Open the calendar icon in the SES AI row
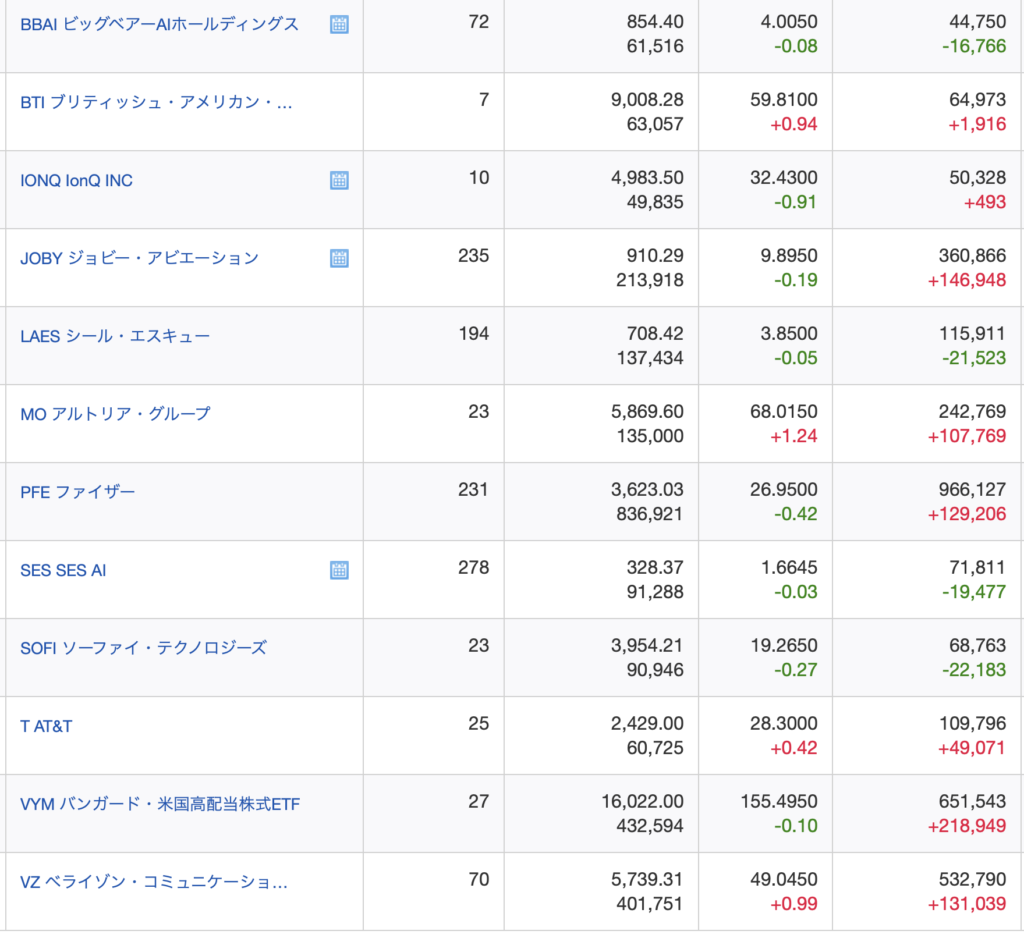 pos(339,570)
